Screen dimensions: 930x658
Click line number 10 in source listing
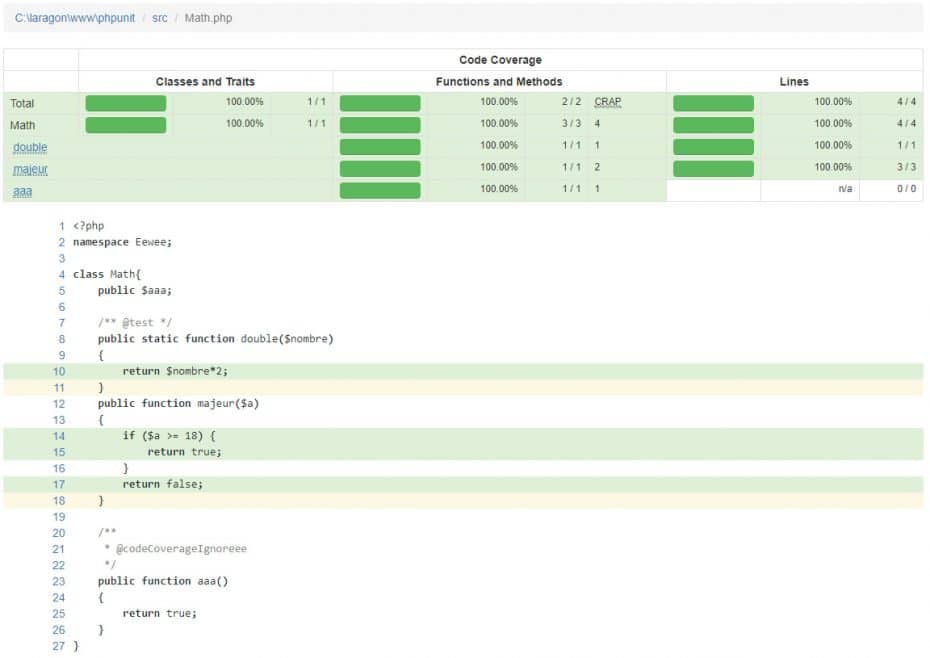[x=59, y=371]
